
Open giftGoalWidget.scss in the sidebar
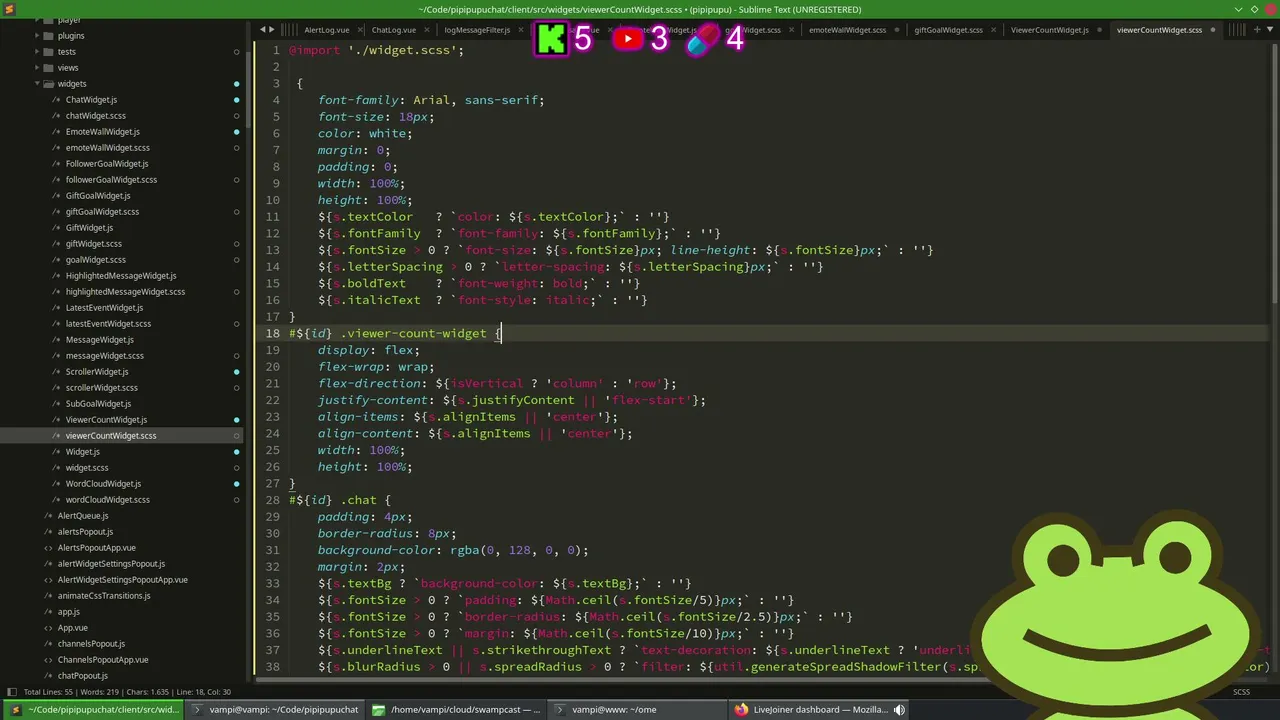coord(103,212)
